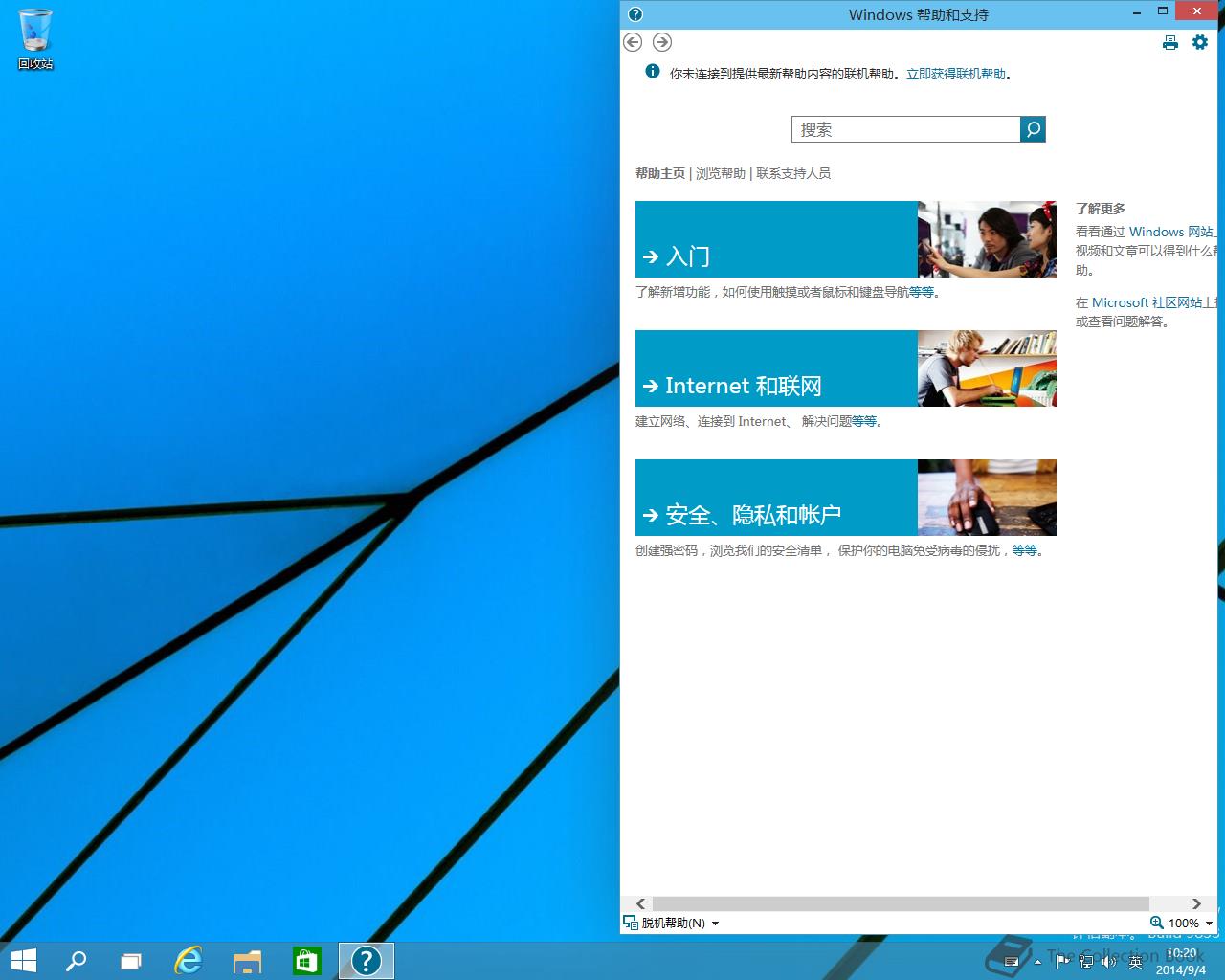Click the info icon in offline notice
Screen dimensions: 1225x980
[653, 71]
